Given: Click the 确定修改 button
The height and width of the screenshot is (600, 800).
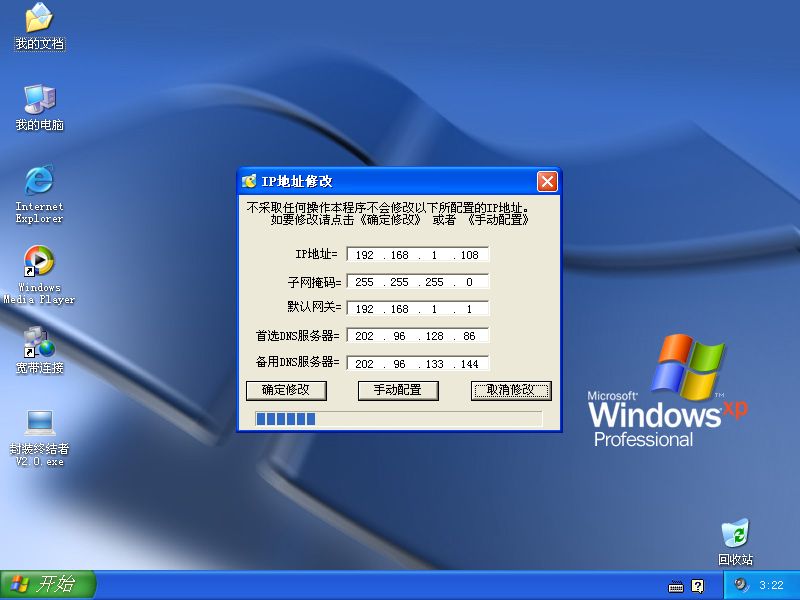Looking at the screenshot, I should (x=286, y=390).
